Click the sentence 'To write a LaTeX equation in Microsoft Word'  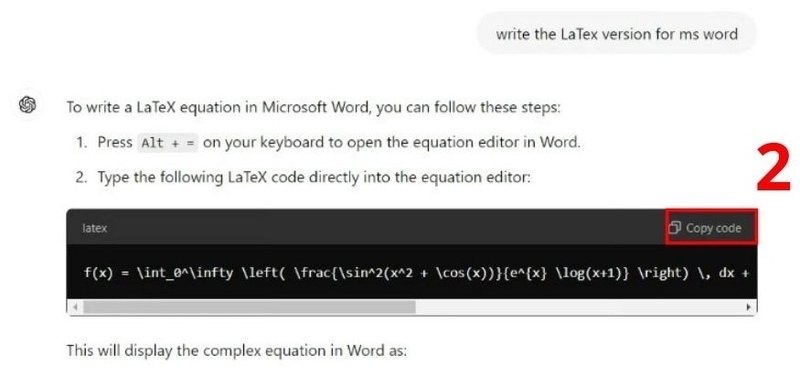217,108
